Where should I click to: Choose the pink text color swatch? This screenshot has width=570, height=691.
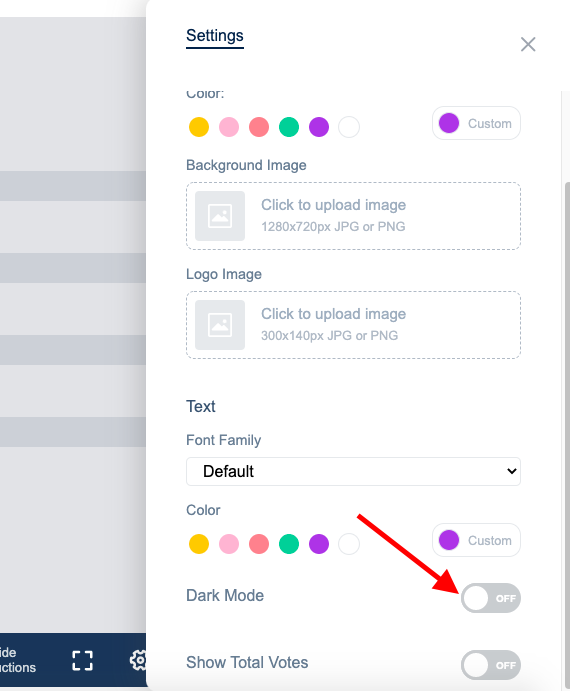click(x=229, y=544)
